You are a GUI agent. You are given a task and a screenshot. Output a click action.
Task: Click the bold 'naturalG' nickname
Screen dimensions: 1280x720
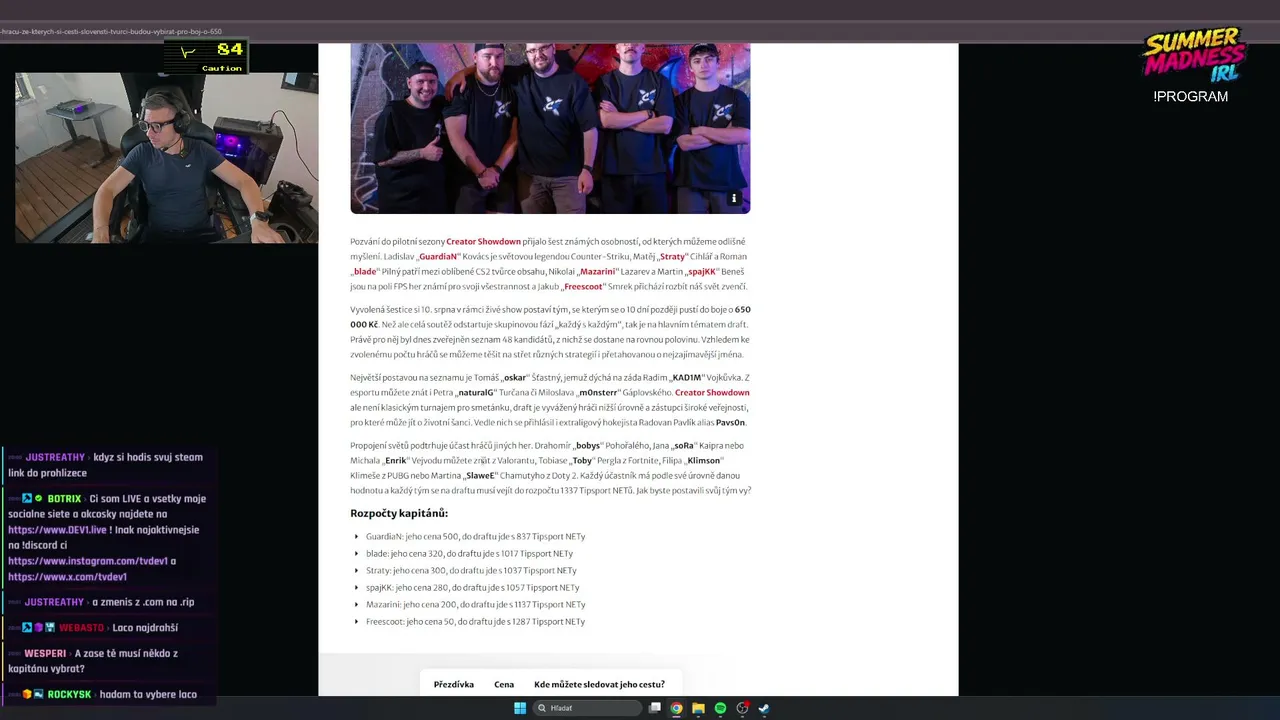tap(476, 392)
